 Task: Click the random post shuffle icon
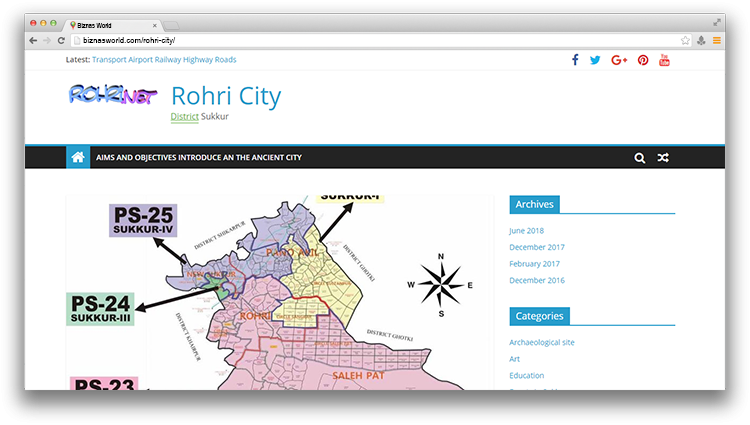click(663, 158)
